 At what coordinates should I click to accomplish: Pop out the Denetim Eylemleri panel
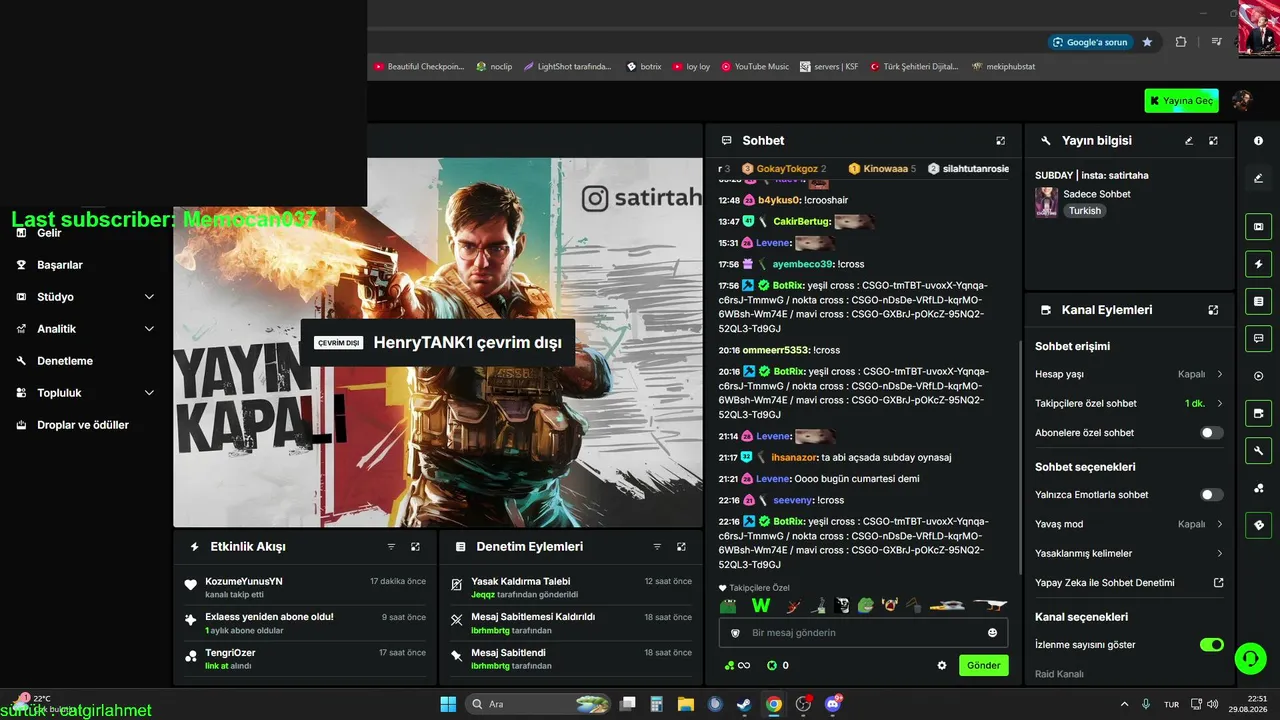[x=681, y=547]
